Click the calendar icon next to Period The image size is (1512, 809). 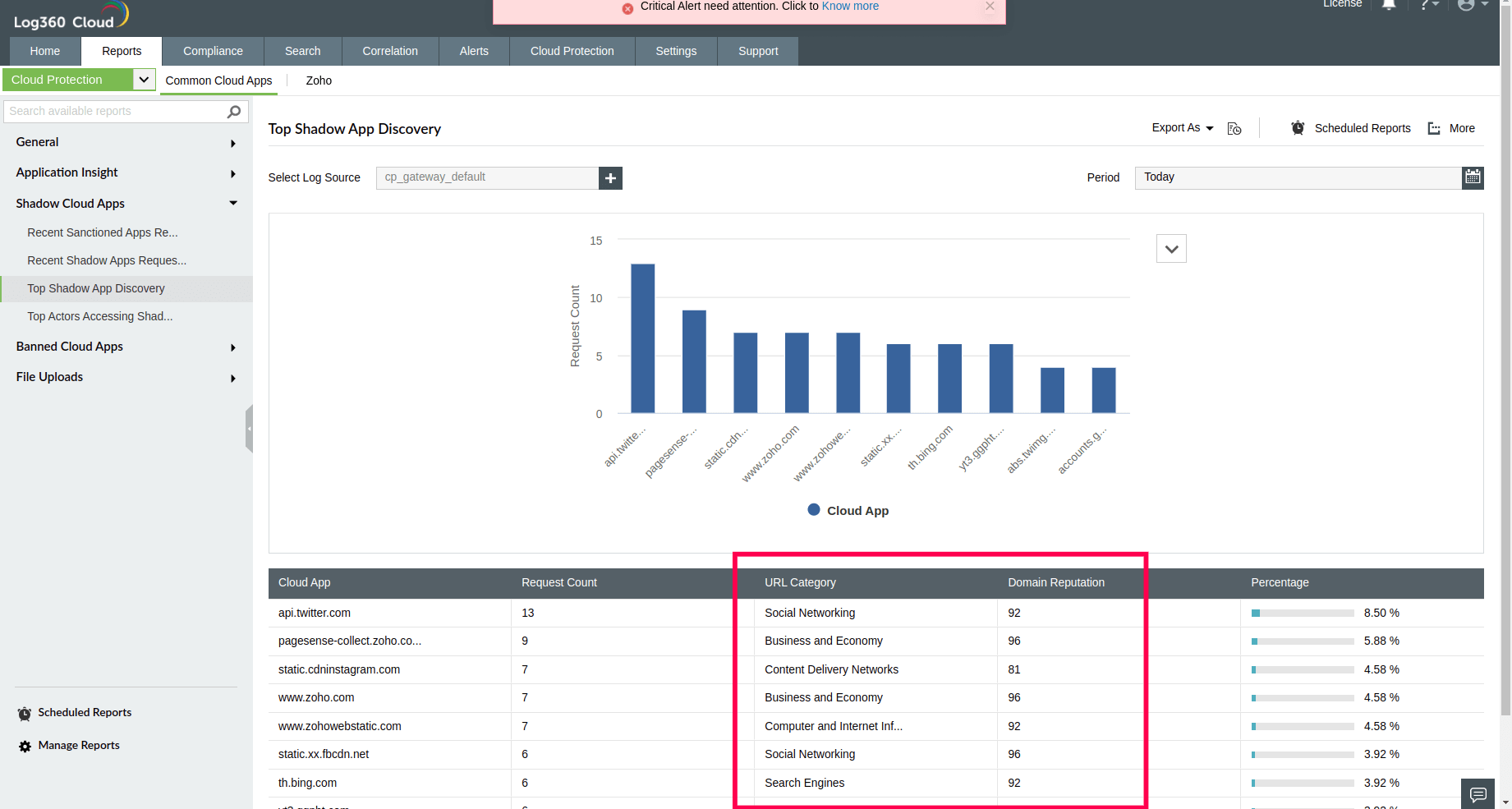(1473, 177)
